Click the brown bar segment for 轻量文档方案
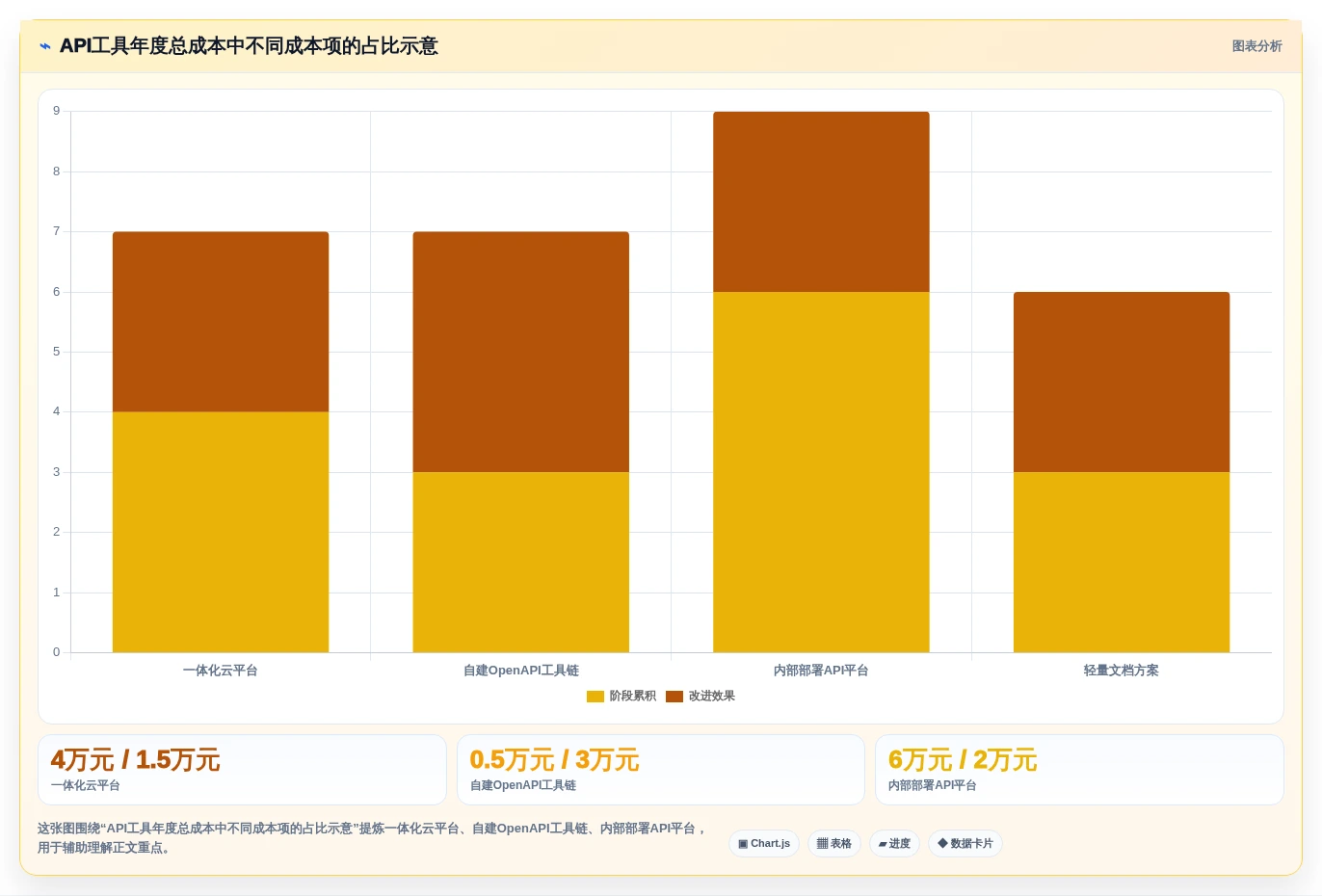 click(x=1122, y=382)
